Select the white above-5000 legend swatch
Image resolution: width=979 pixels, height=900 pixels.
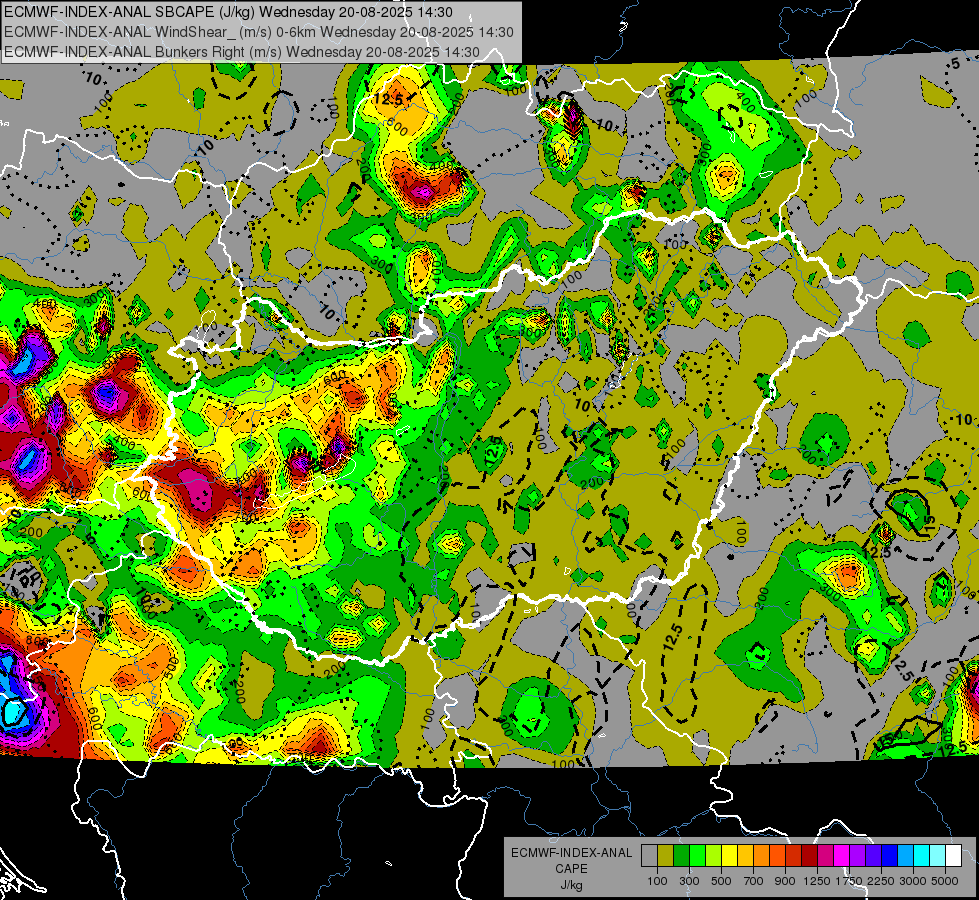pos(953,856)
